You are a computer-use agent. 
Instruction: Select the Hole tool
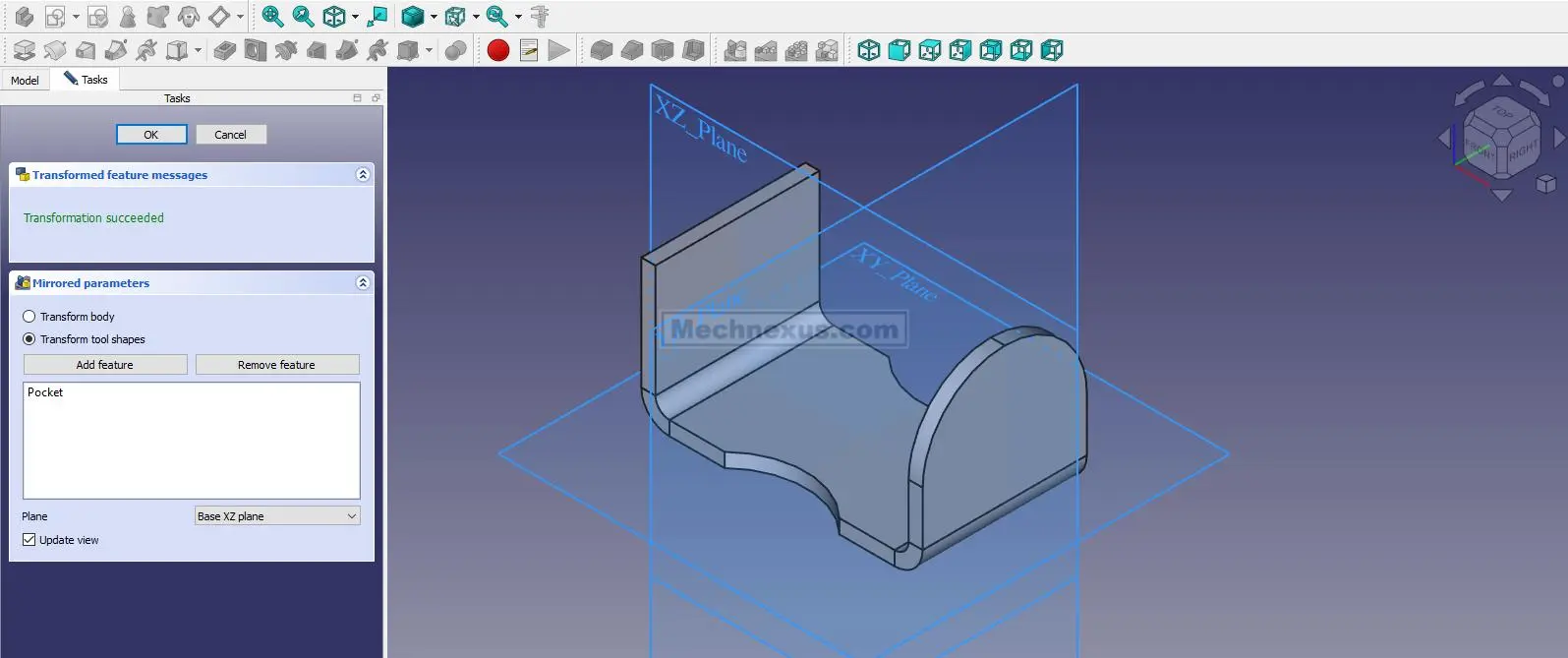(x=256, y=50)
